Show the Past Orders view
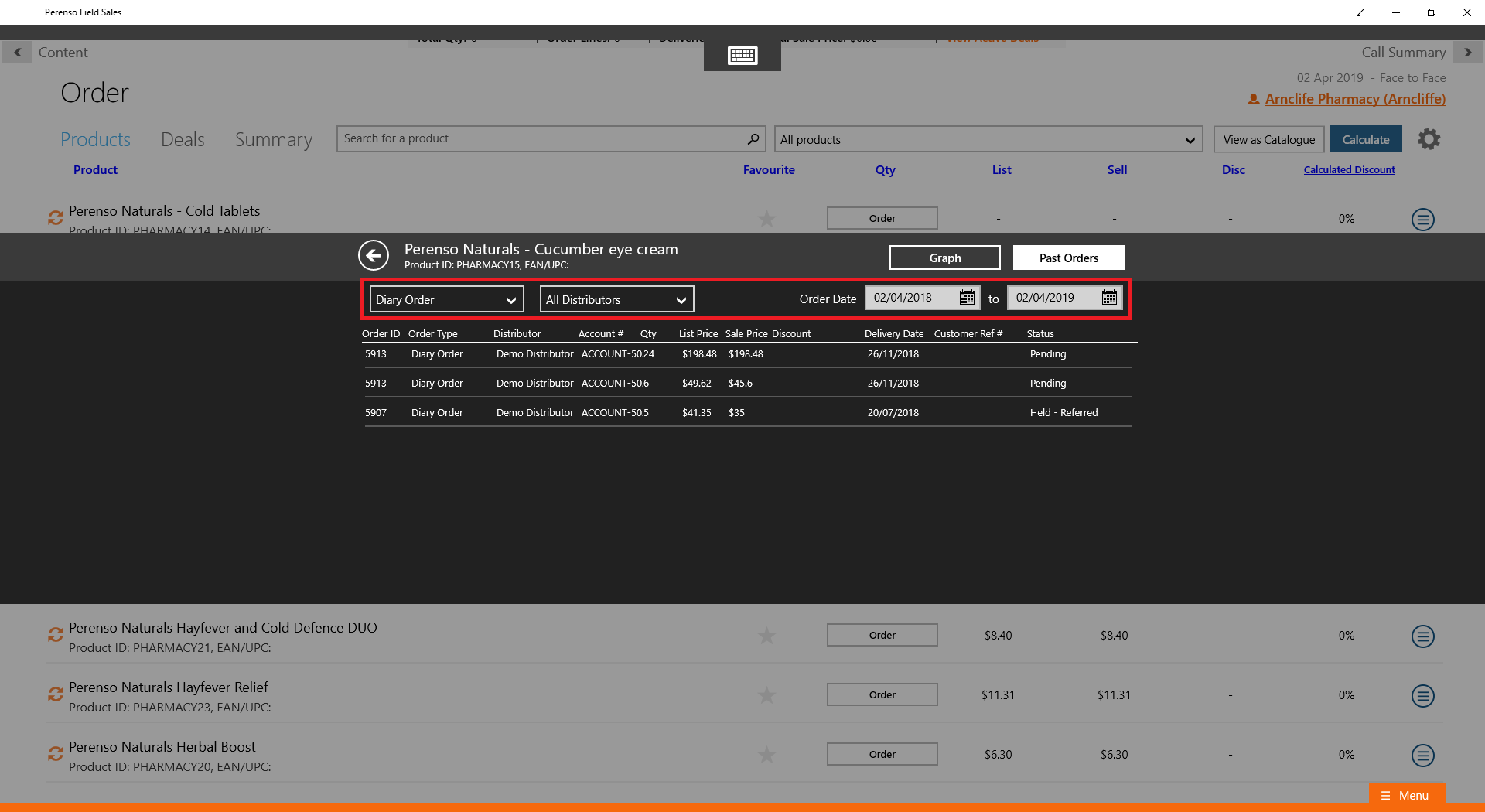The width and height of the screenshot is (1485, 812). tap(1068, 258)
